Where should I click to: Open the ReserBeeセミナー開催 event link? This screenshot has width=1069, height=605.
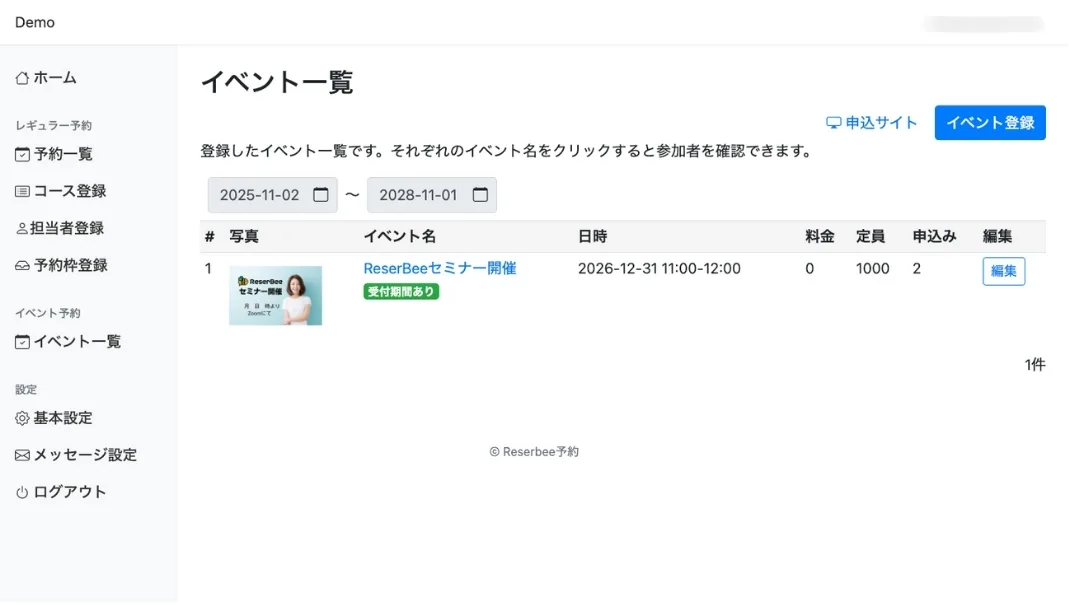[439, 268]
